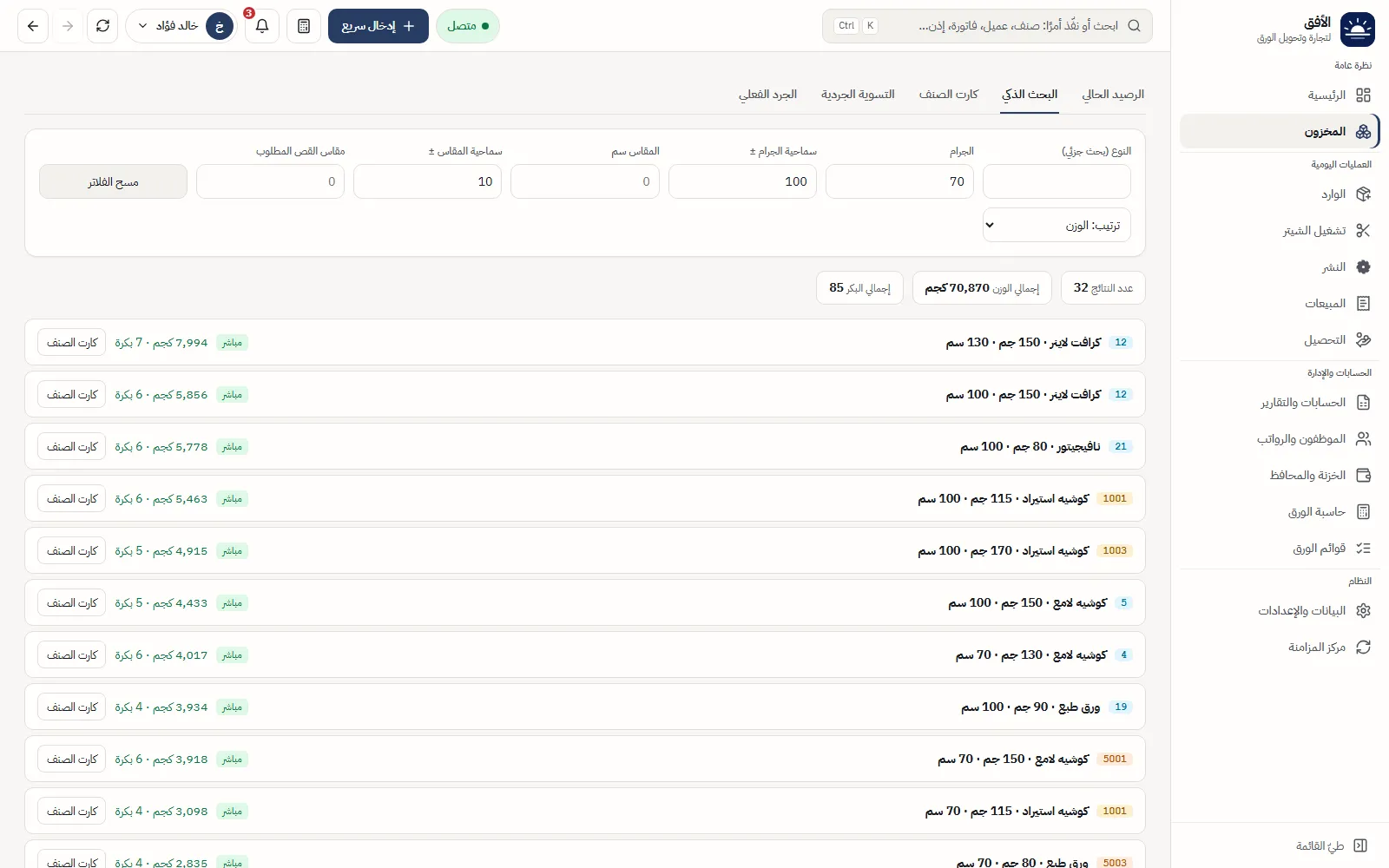Open كارت الصنف for كرافت لاينر 130 سم
This screenshot has width=1389, height=868.
[72, 342]
